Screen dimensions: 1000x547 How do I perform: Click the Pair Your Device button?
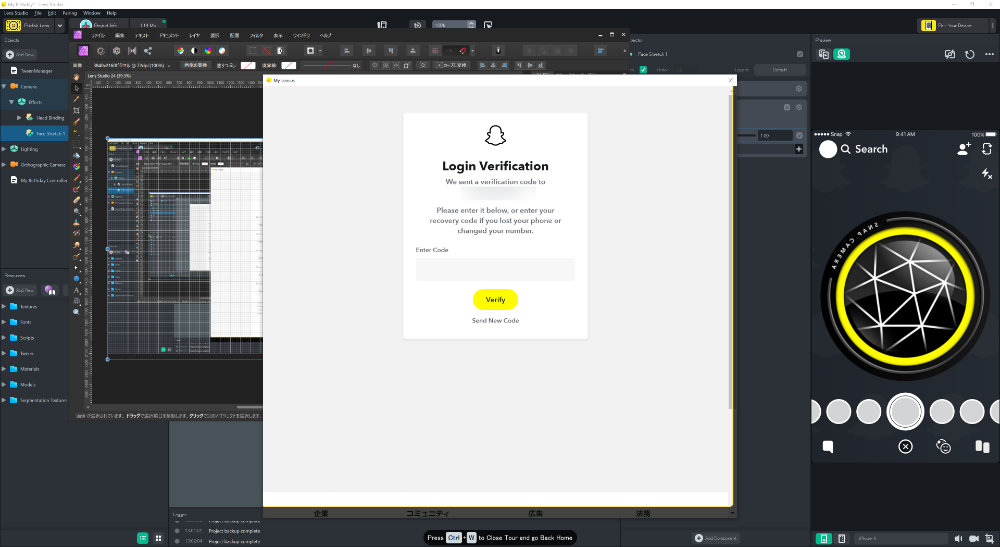tap(955, 26)
